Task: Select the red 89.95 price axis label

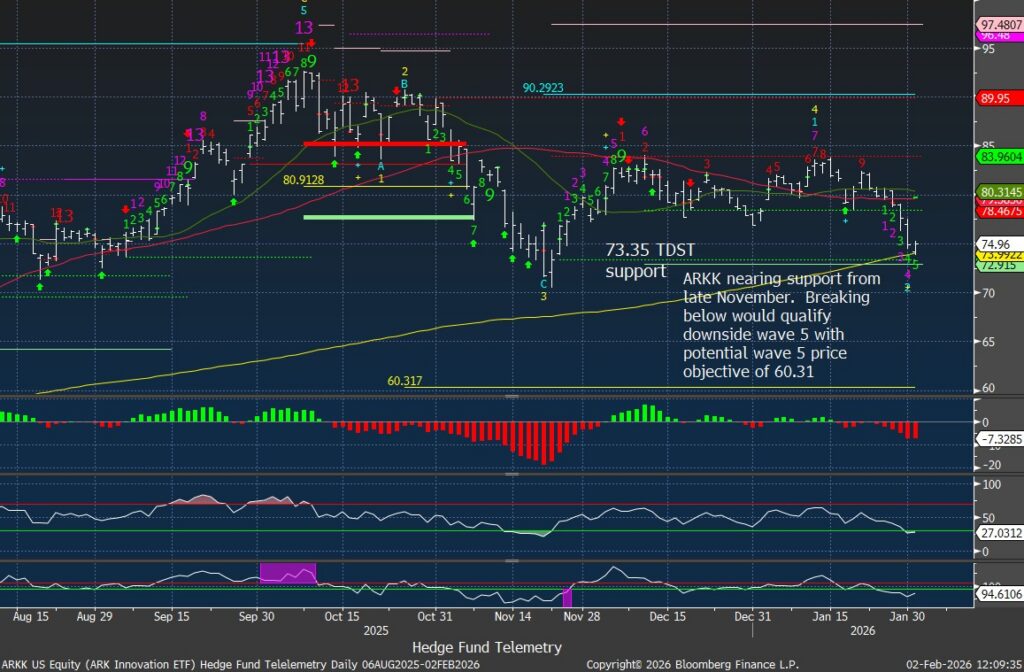Action: [x=995, y=98]
